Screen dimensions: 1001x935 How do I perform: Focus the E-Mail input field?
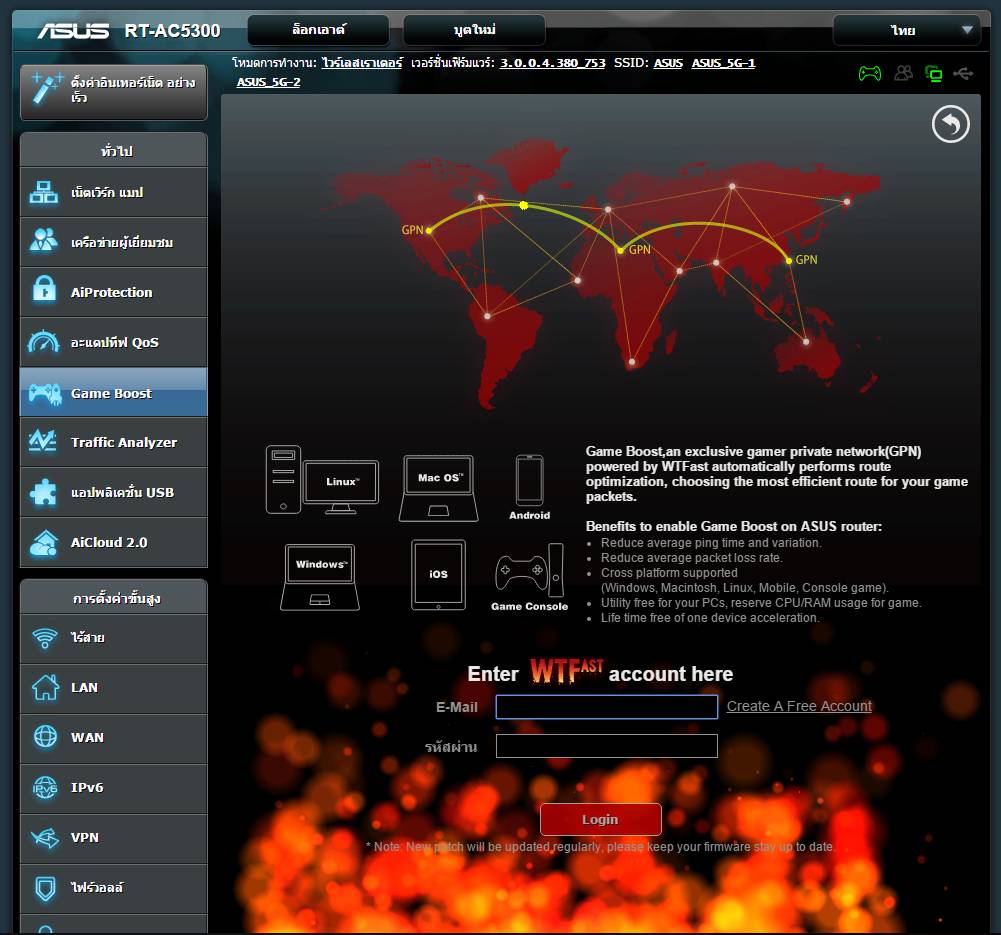coord(606,707)
